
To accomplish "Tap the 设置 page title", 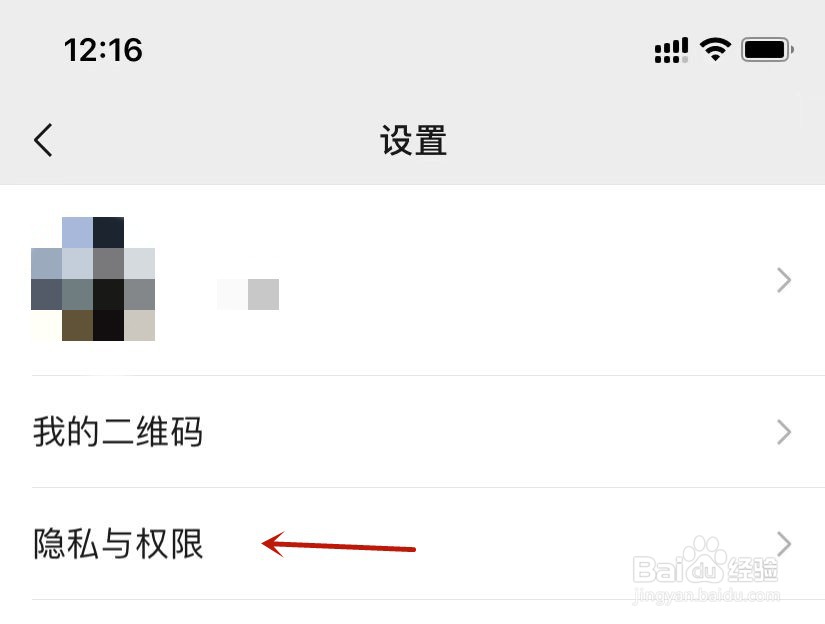I will [414, 140].
